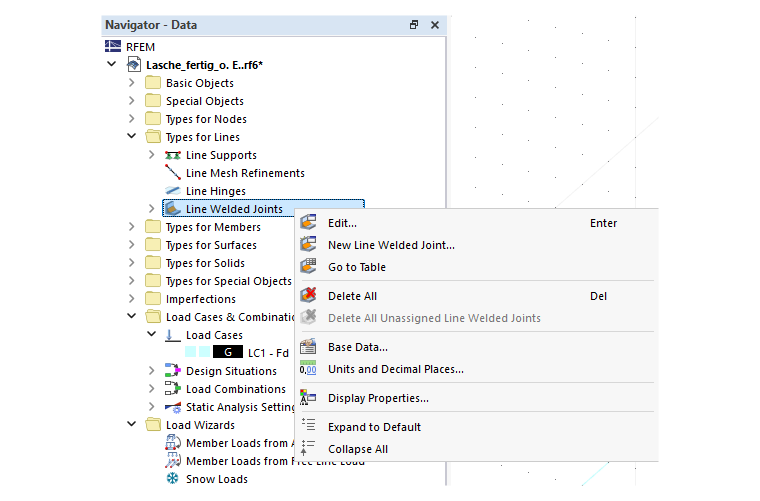Click the Member Loads from Area Load icon

(x=173, y=442)
